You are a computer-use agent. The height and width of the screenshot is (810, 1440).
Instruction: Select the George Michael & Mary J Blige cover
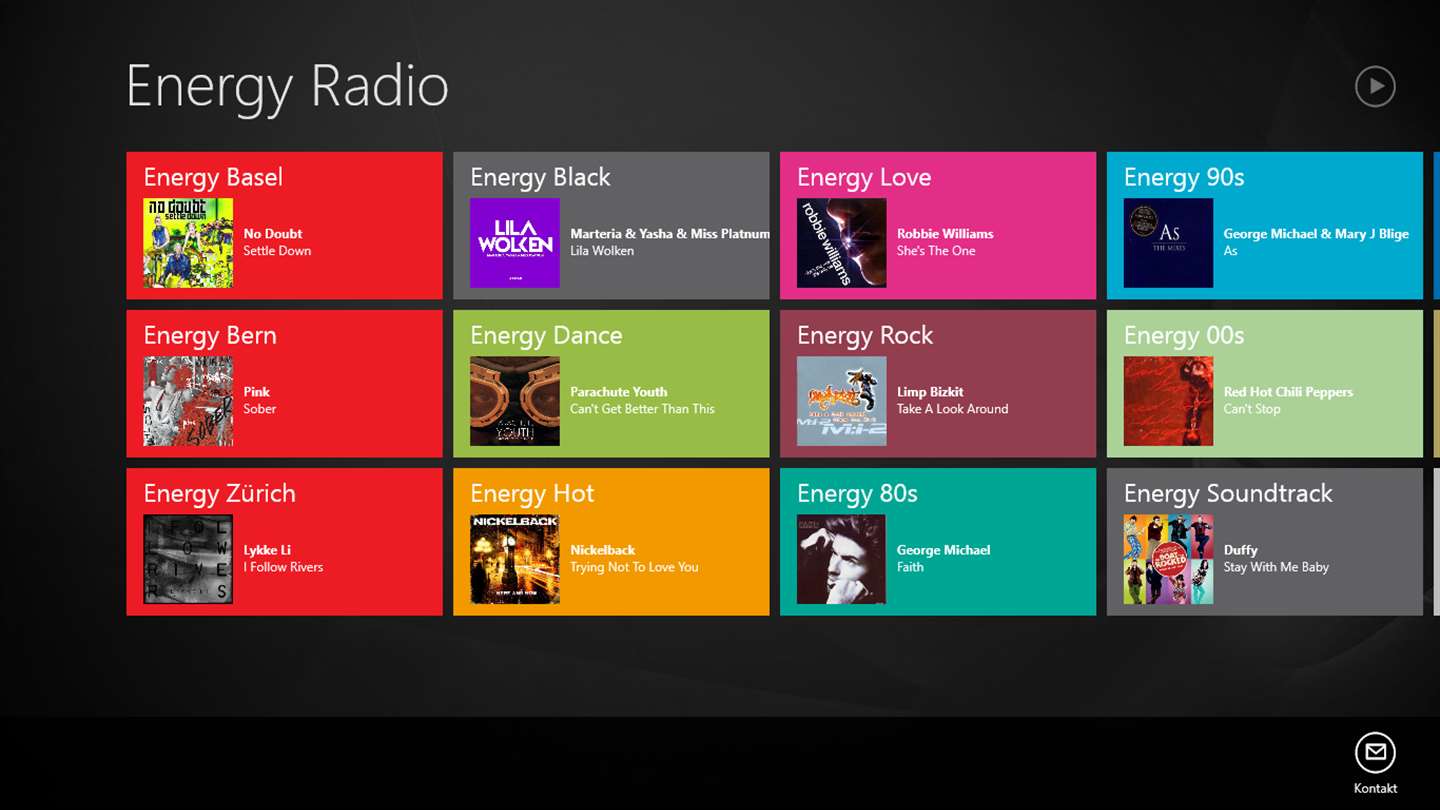[x=1168, y=243]
